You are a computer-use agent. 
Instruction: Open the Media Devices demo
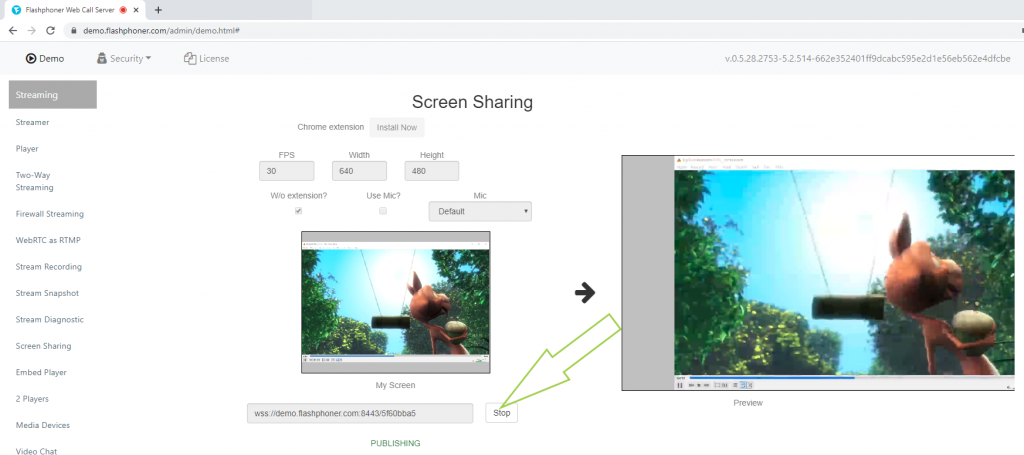[x=42, y=425]
